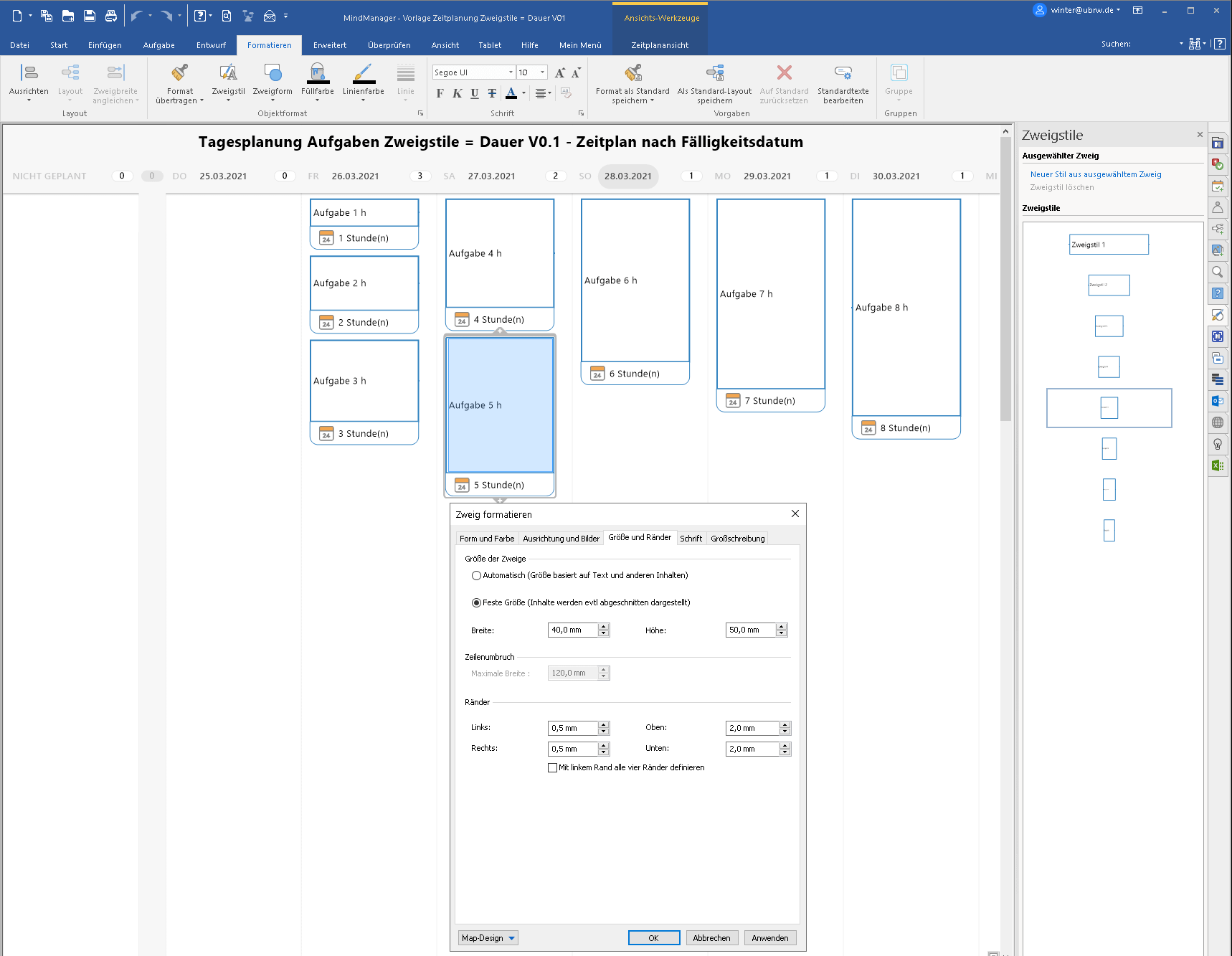Screen dimensions: 1232x956
Task: Click the Excel icon in right sidebar
Action: point(1218,465)
